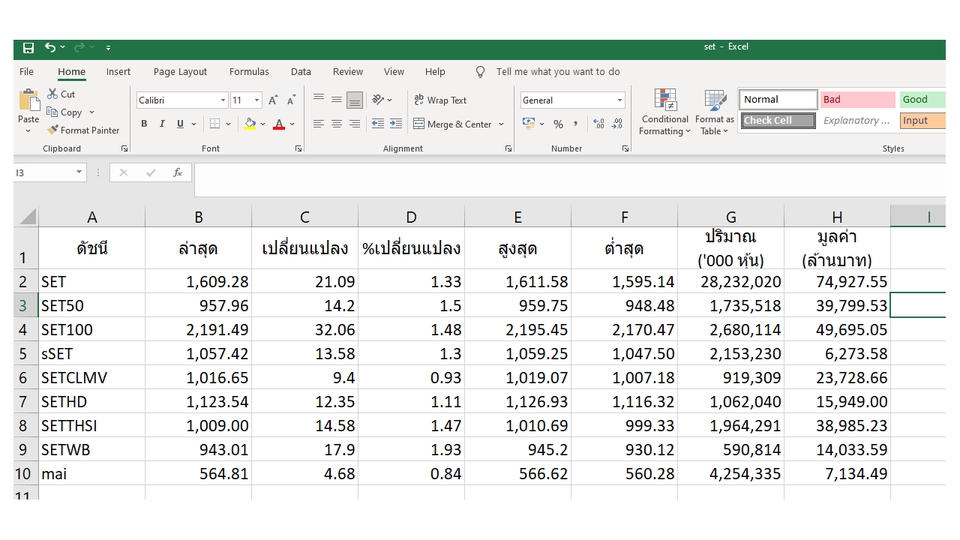Click the Name Box showing I3

click(x=43, y=173)
